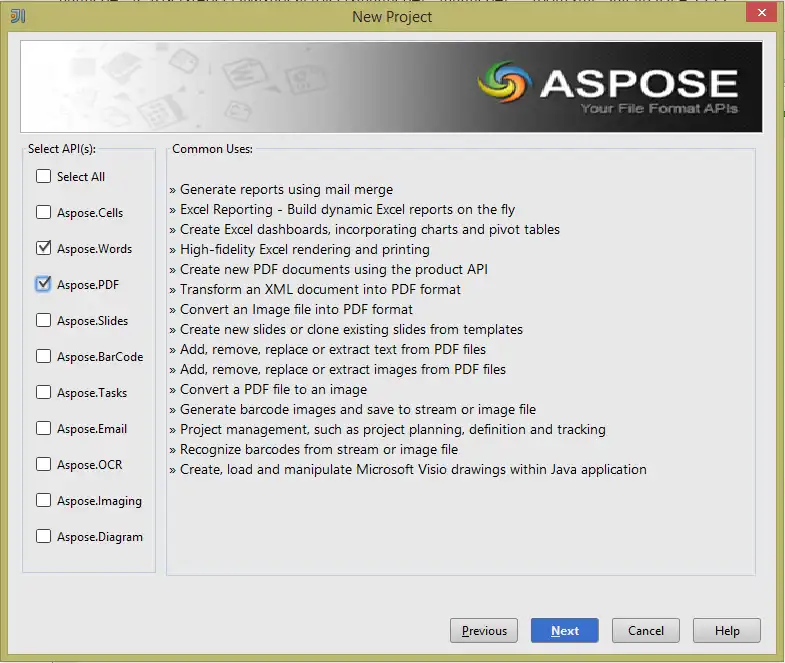Click 'Create new slides or clone existing' line

(x=346, y=330)
